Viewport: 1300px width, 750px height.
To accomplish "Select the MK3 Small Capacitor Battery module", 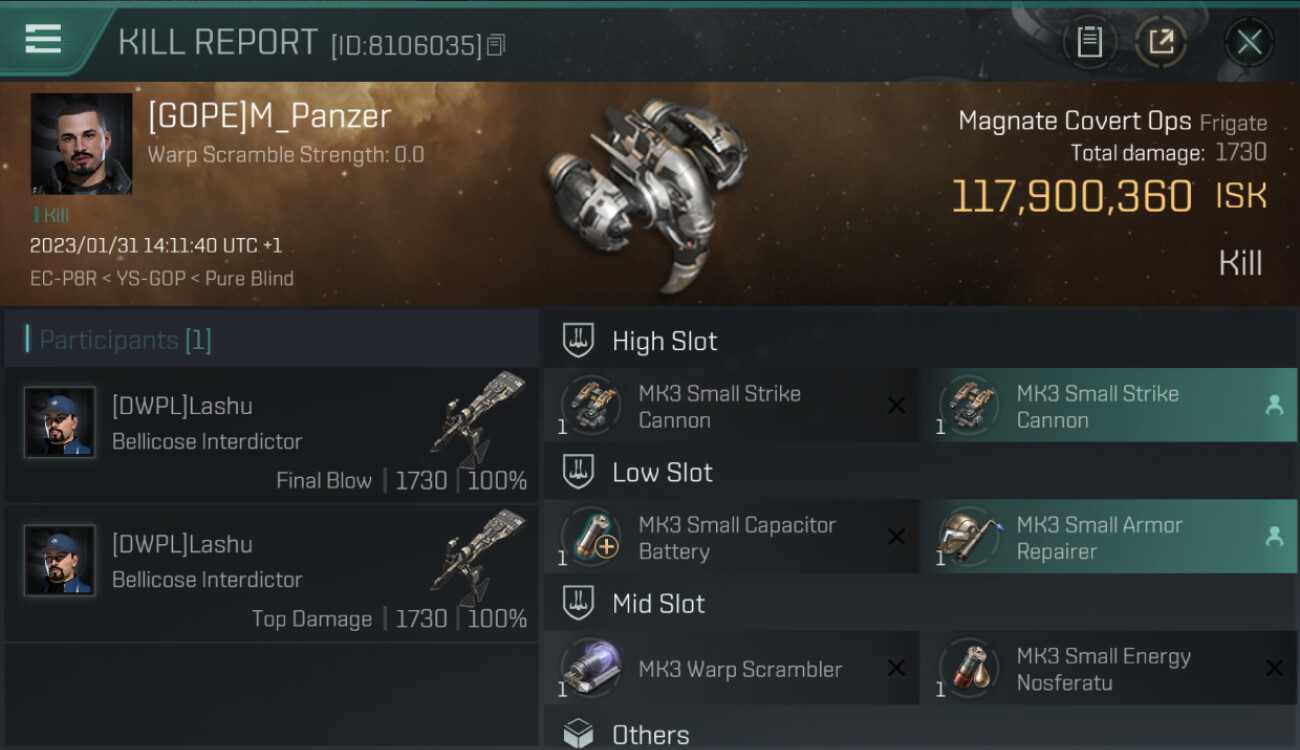I will (730, 537).
